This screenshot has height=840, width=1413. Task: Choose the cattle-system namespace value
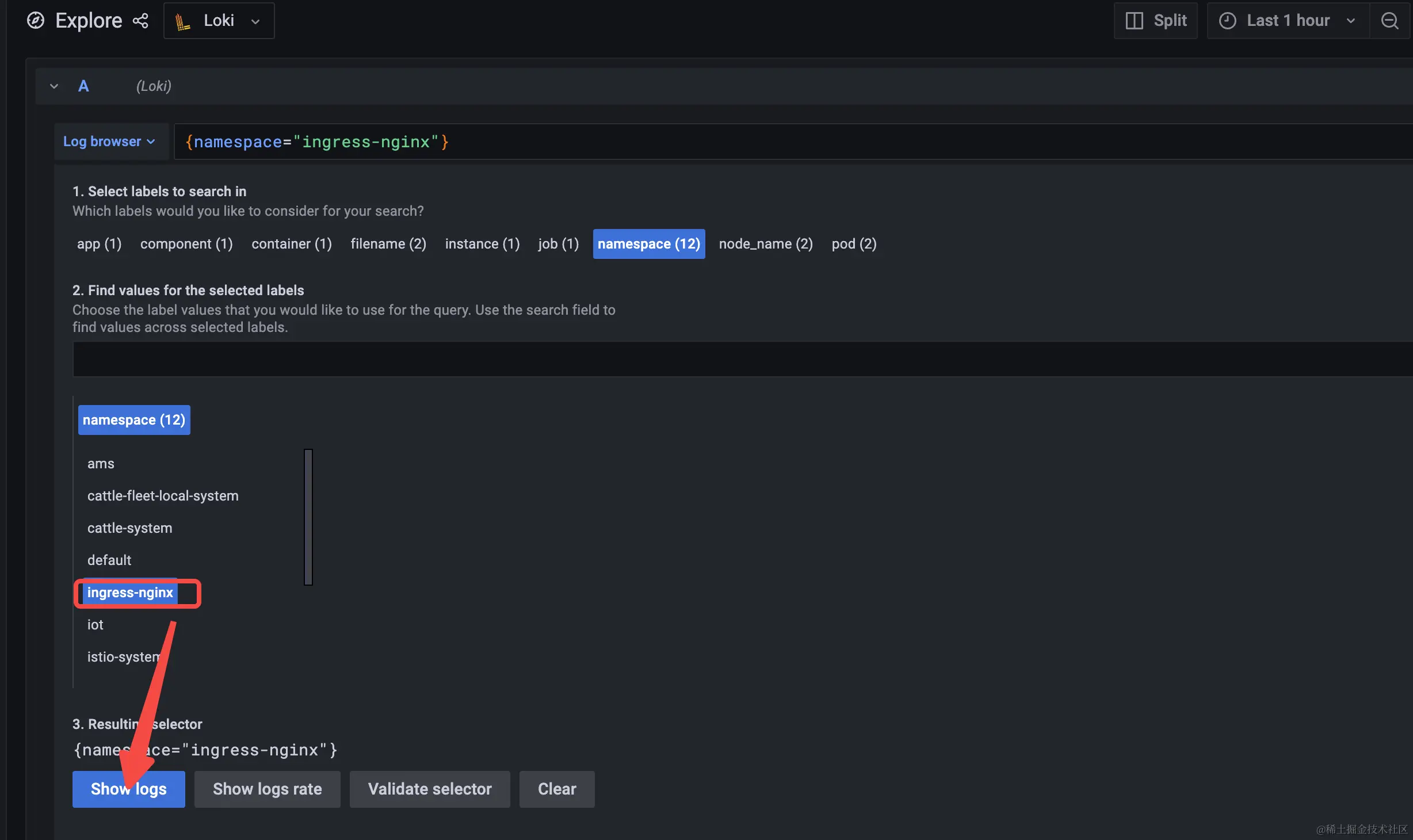coord(129,528)
